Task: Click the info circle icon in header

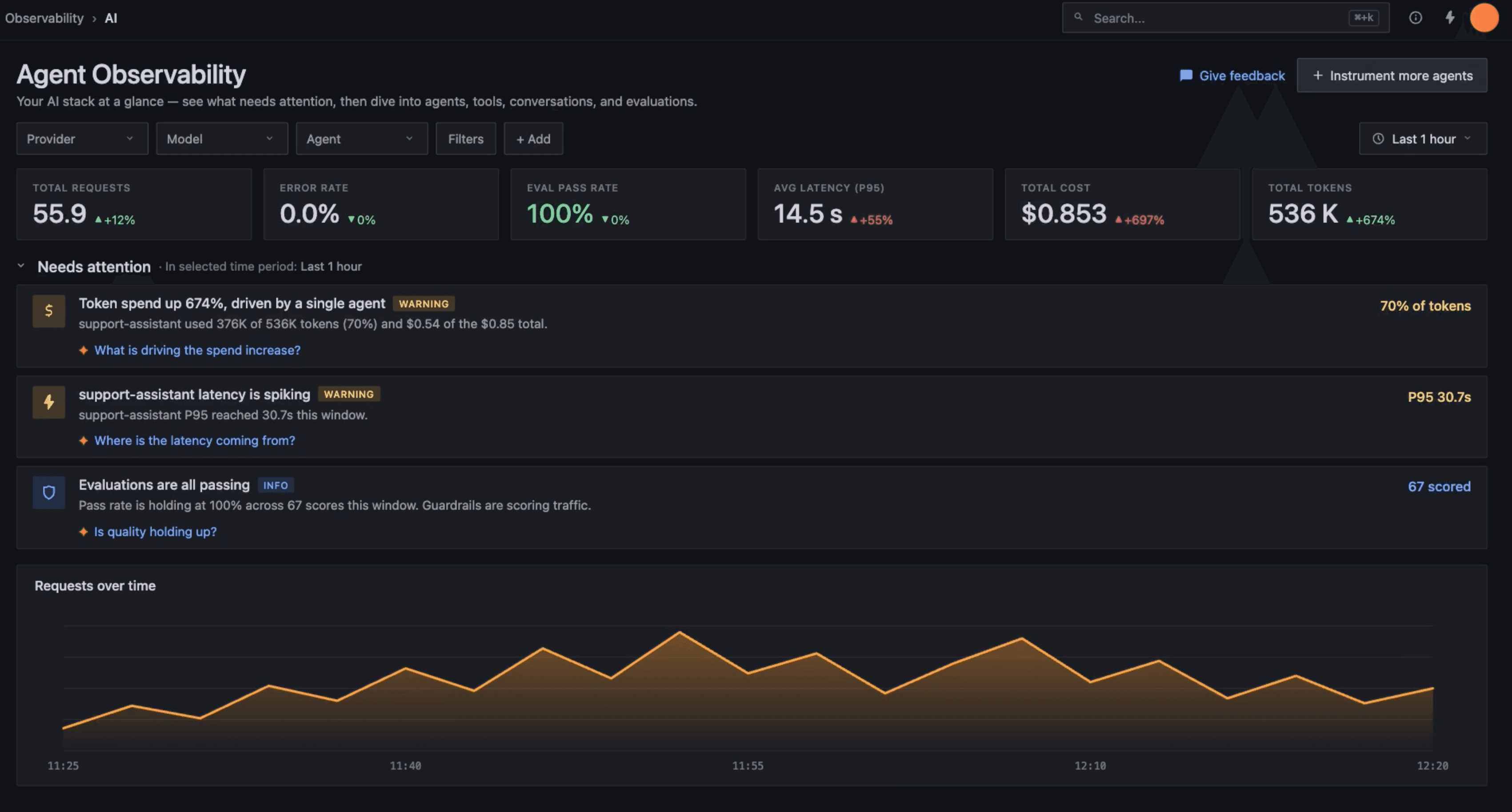Action: click(1415, 18)
